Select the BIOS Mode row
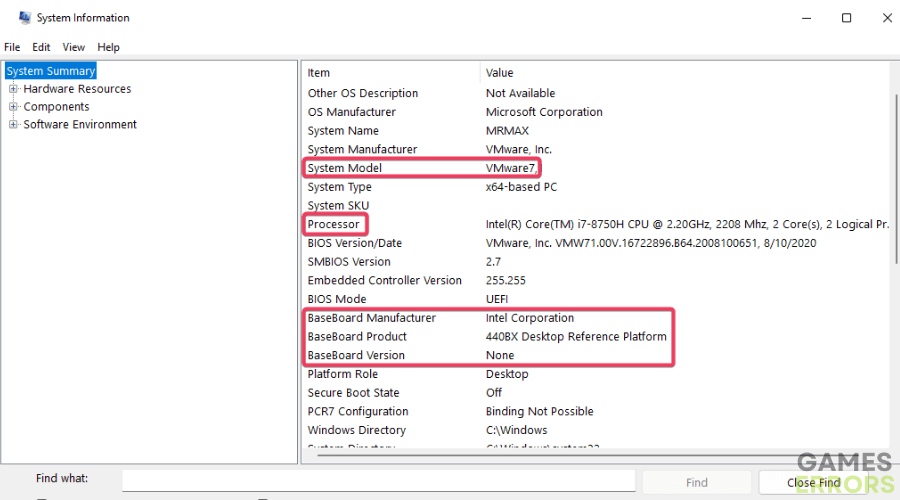900x500 pixels. tap(597, 299)
